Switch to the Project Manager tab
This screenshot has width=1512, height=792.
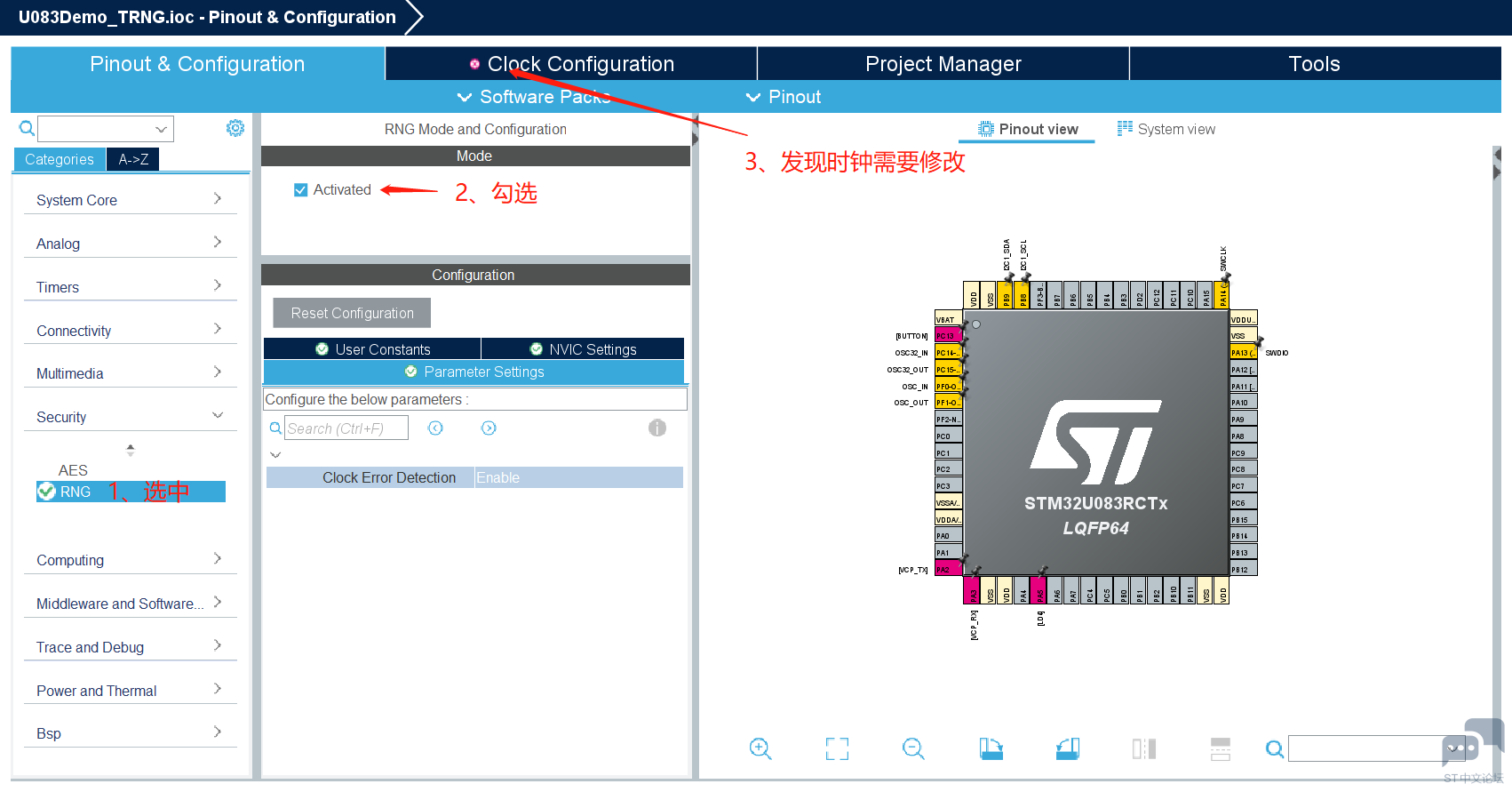click(x=943, y=64)
